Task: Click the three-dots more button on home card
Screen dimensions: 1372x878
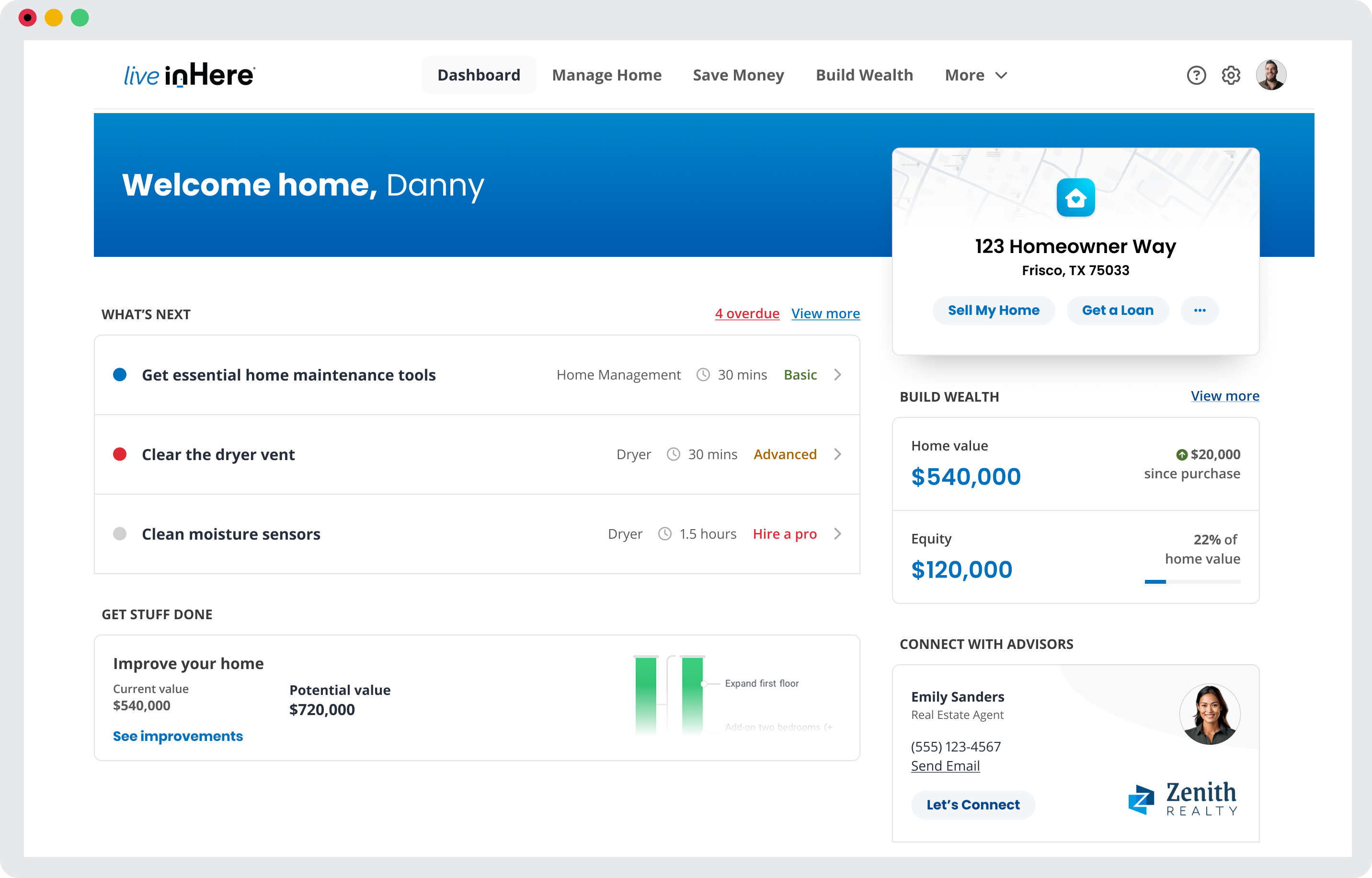Action: 1200,310
